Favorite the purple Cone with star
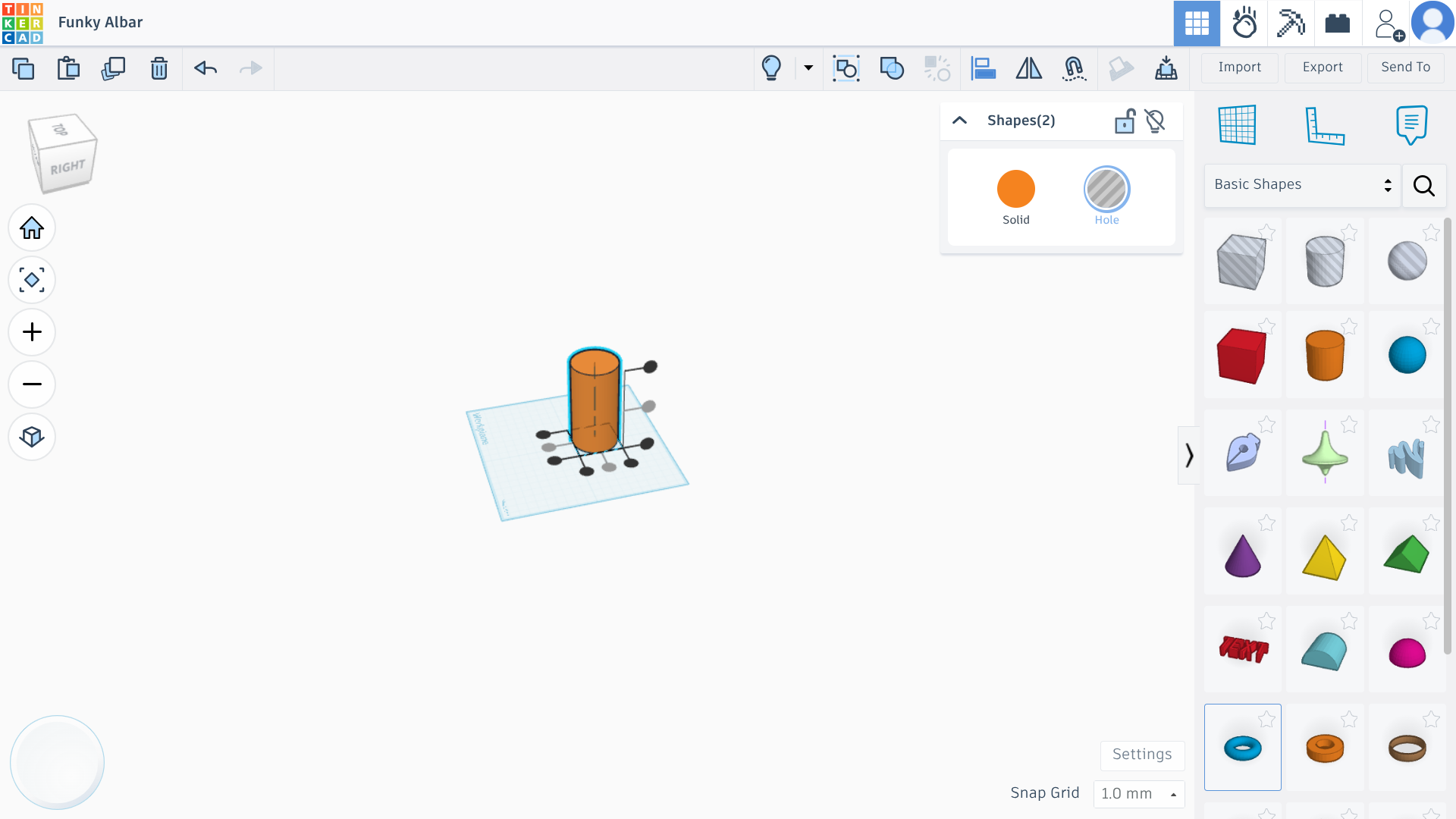Screen dimensions: 1456x819 (1266, 522)
